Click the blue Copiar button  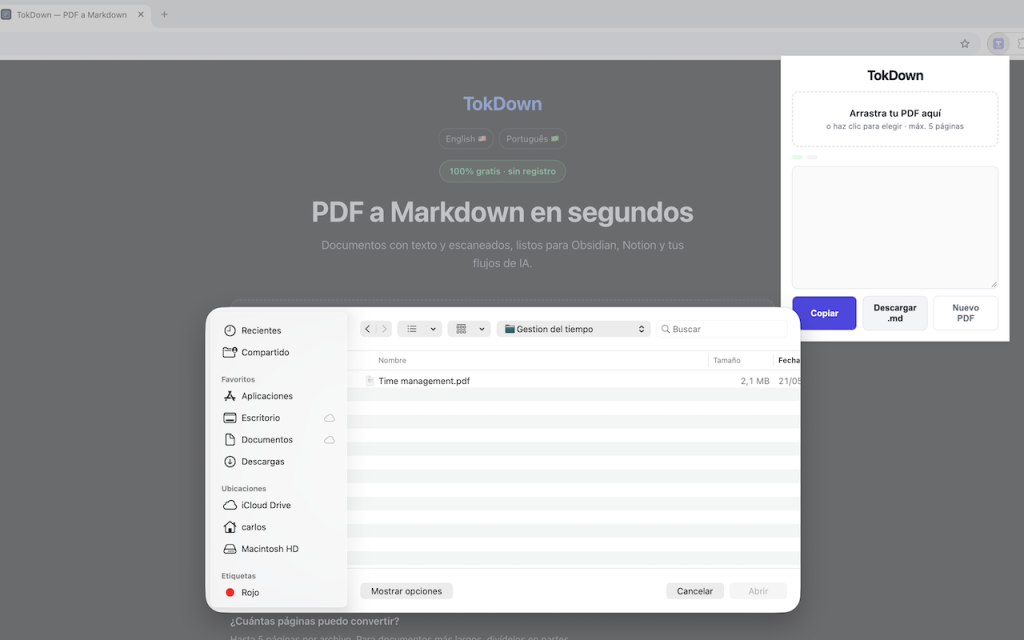click(x=824, y=313)
